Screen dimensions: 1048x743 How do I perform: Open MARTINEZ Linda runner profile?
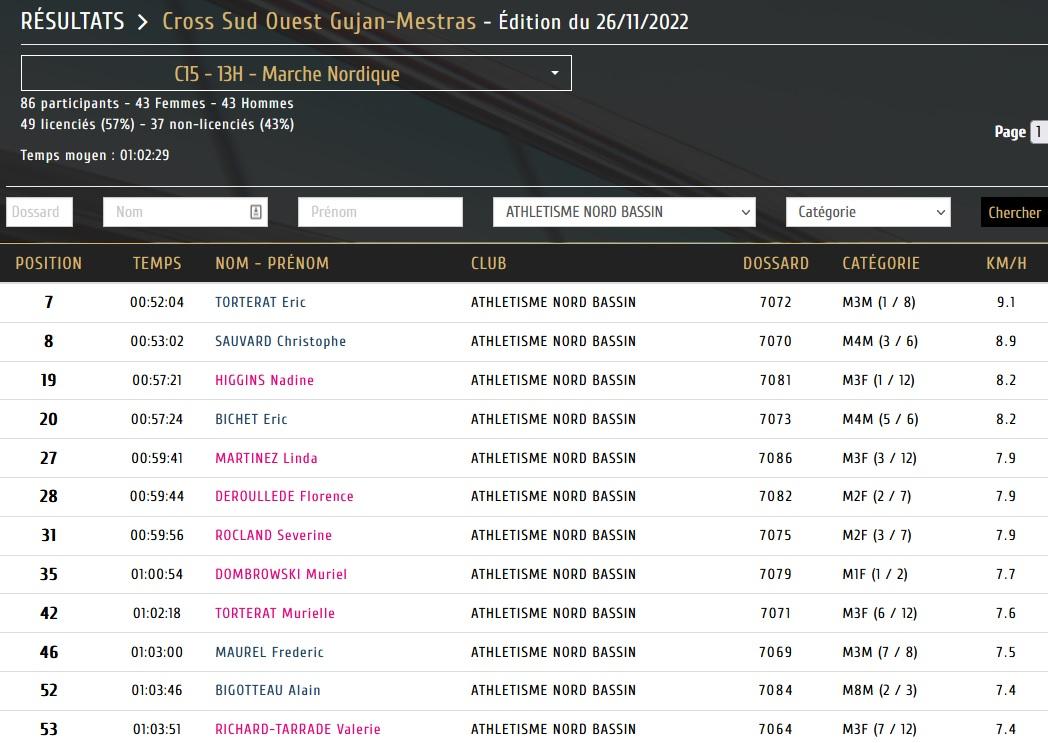[266, 458]
